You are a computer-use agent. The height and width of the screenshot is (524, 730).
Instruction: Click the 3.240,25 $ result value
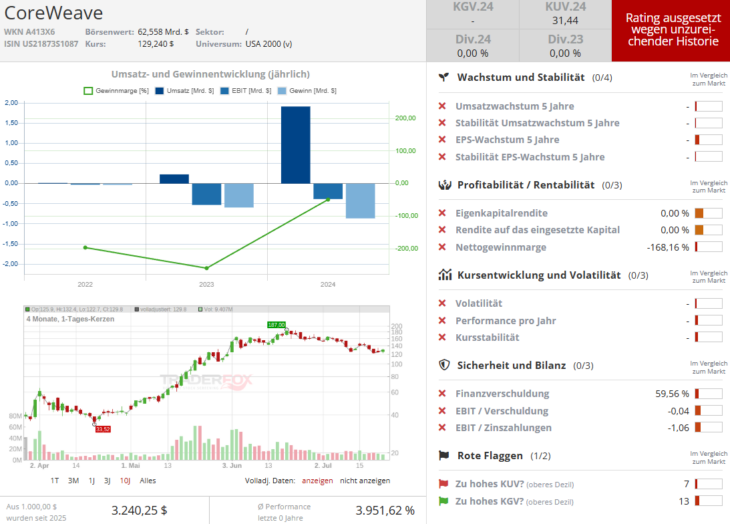[x=139, y=511]
